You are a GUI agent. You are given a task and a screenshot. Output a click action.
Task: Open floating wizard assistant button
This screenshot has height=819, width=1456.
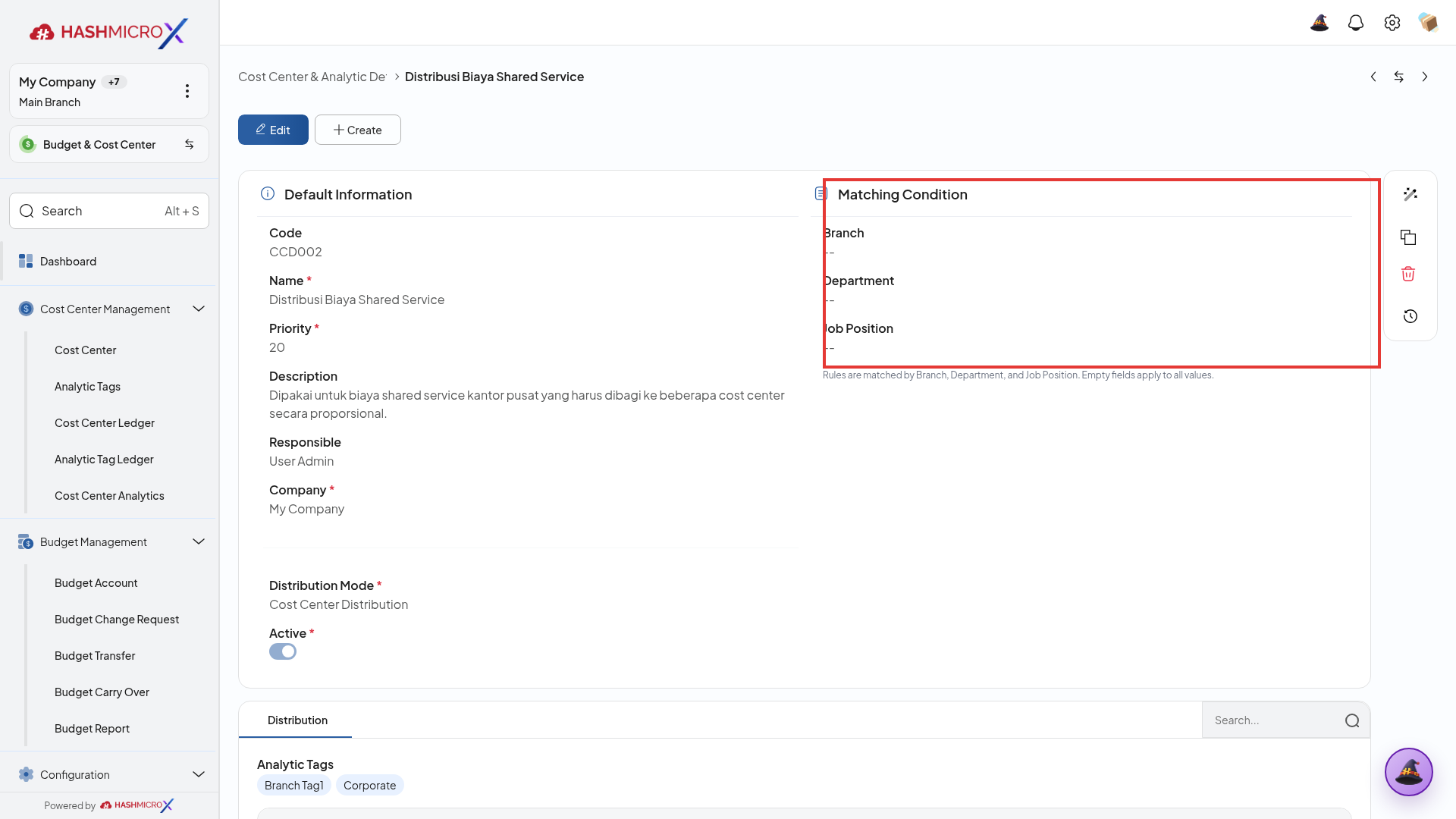point(1409,772)
